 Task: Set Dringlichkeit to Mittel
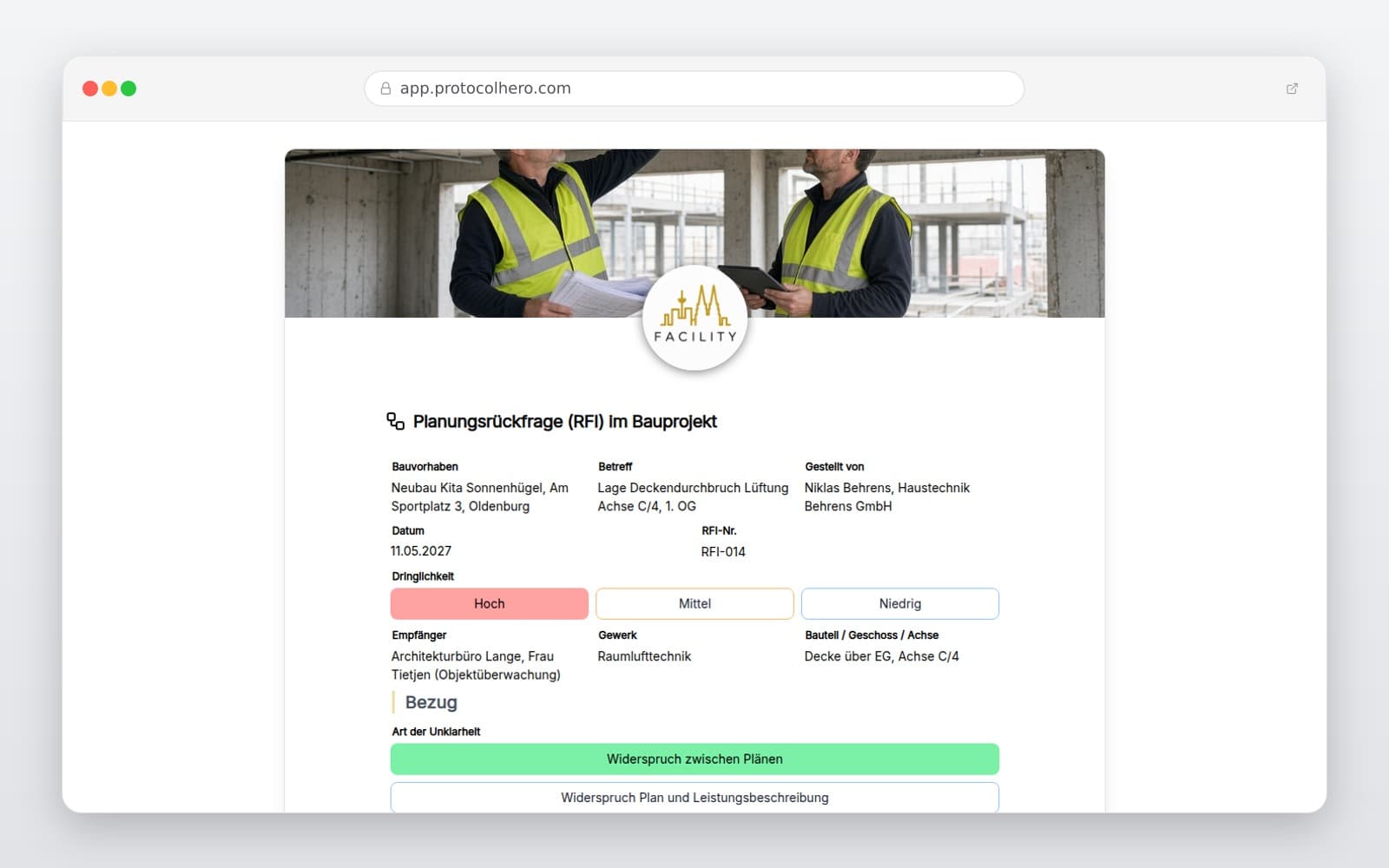tap(694, 604)
